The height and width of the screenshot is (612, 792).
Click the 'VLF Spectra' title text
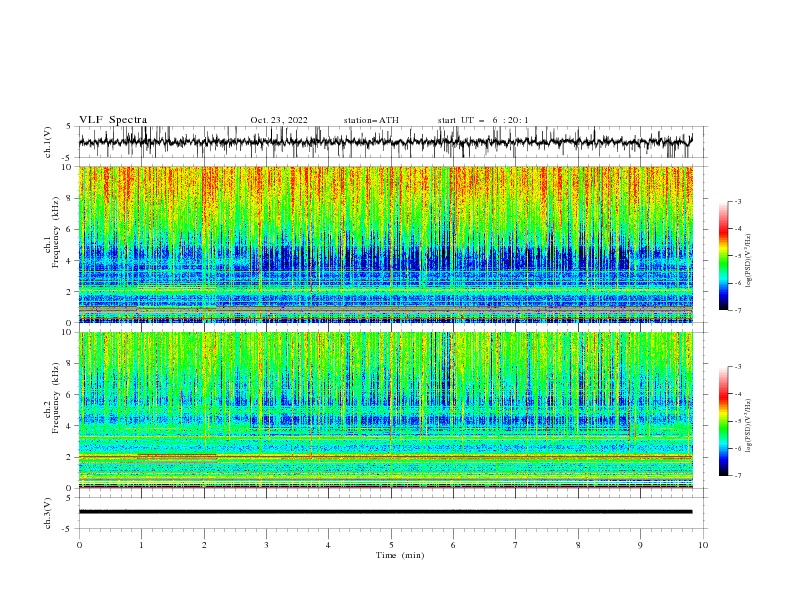pos(113,120)
